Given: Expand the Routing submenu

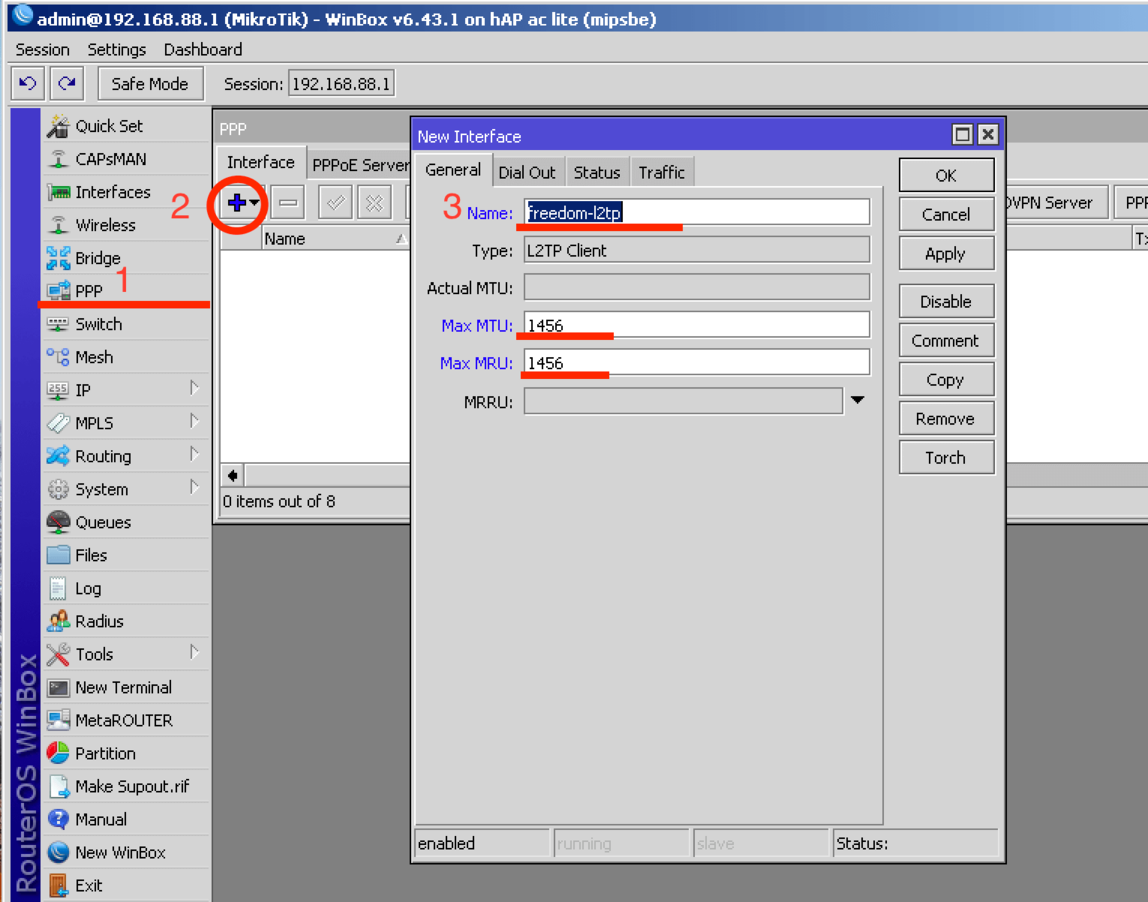Looking at the screenshot, I should [194, 455].
